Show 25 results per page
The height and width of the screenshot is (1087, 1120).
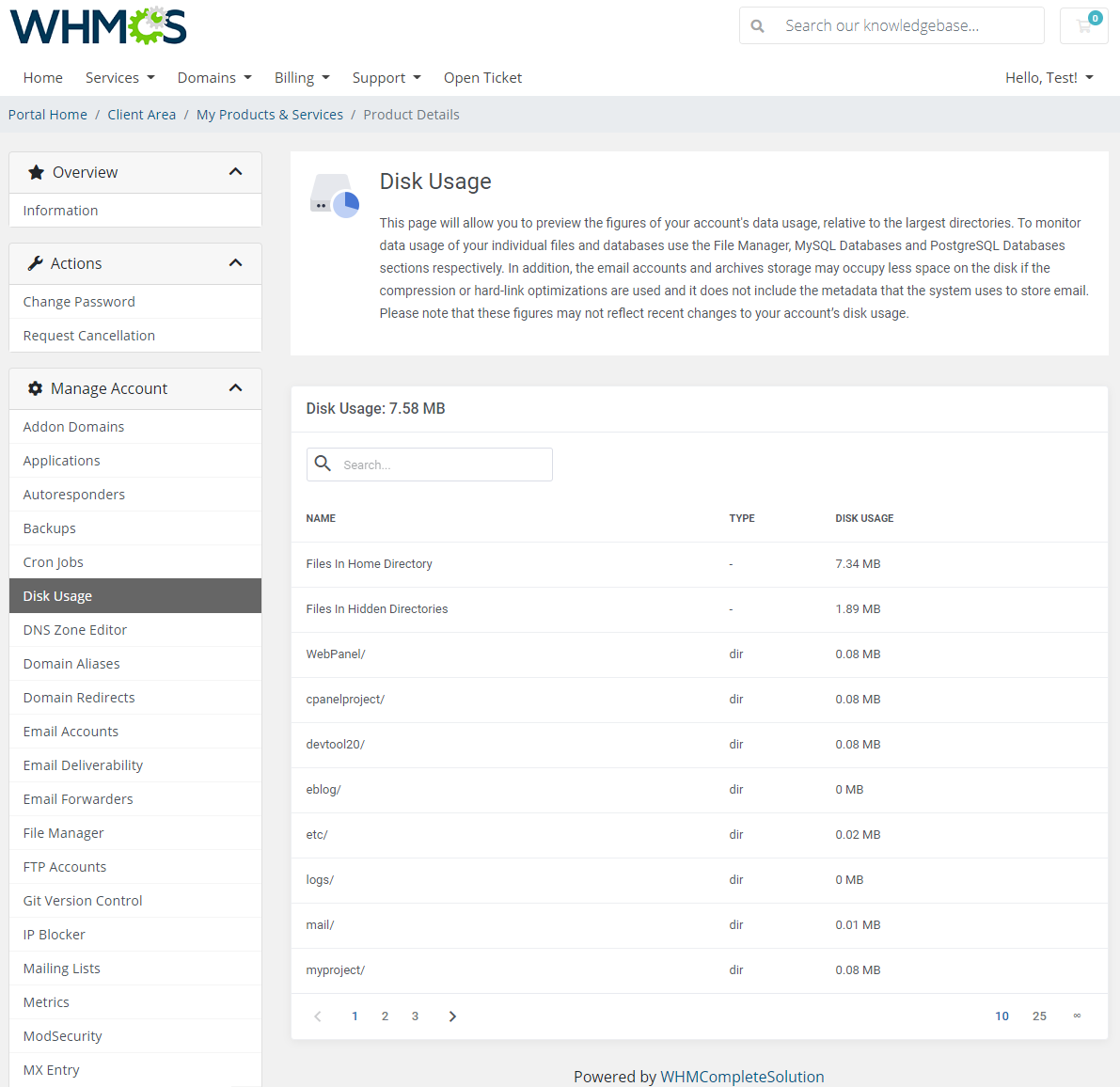[x=1039, y=1016]
